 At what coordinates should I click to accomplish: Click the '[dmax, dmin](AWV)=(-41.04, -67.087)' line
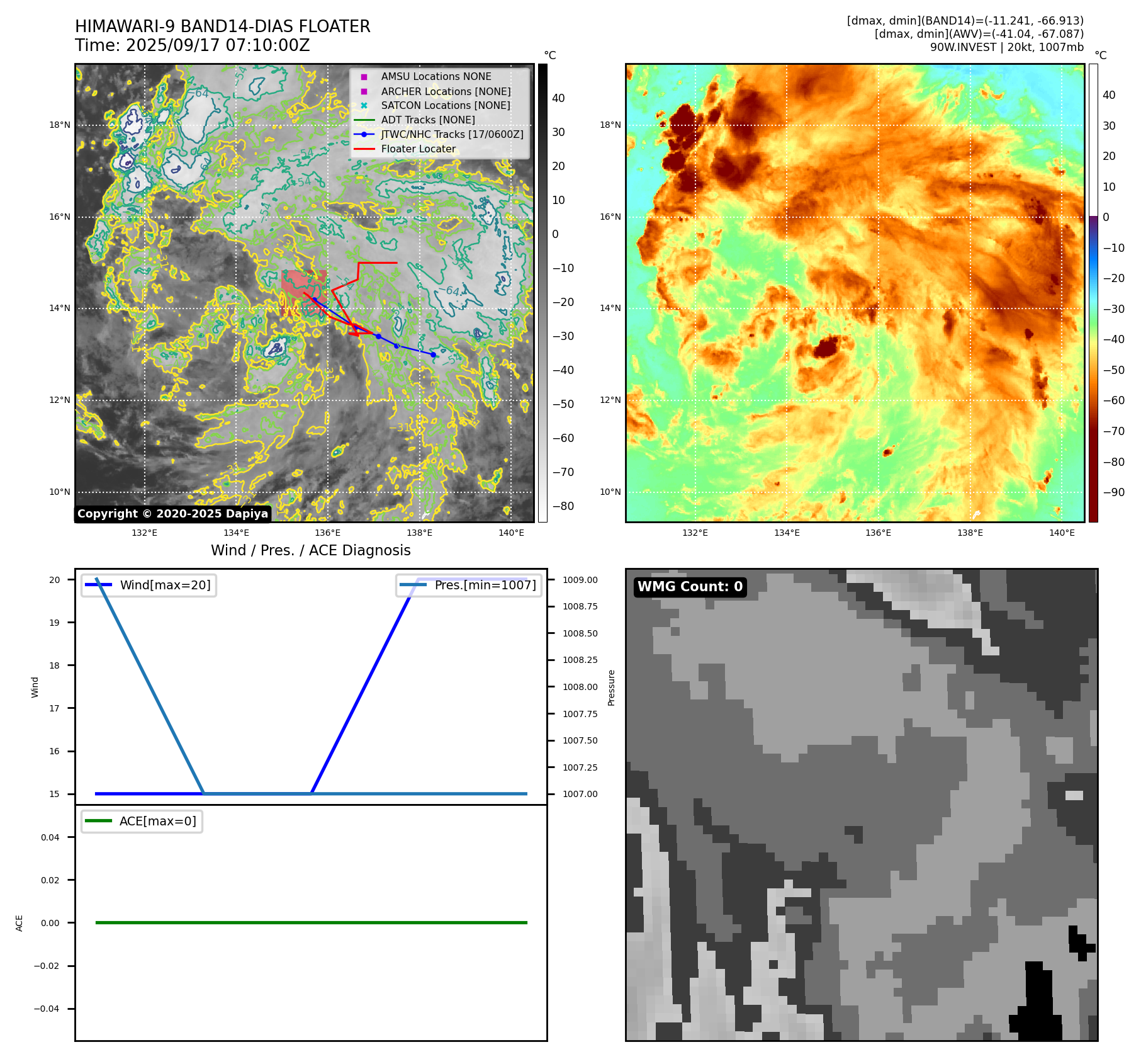click(x=979, y=34)
